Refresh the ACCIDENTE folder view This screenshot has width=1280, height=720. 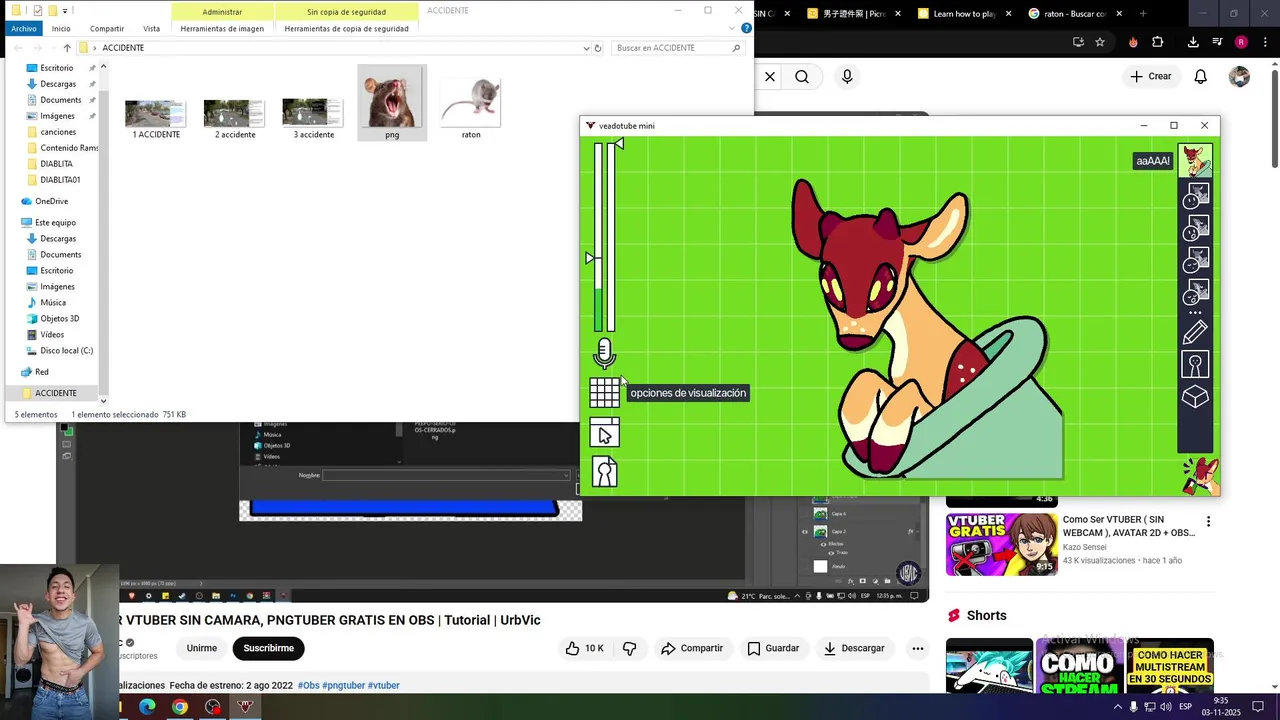(598, 48)
